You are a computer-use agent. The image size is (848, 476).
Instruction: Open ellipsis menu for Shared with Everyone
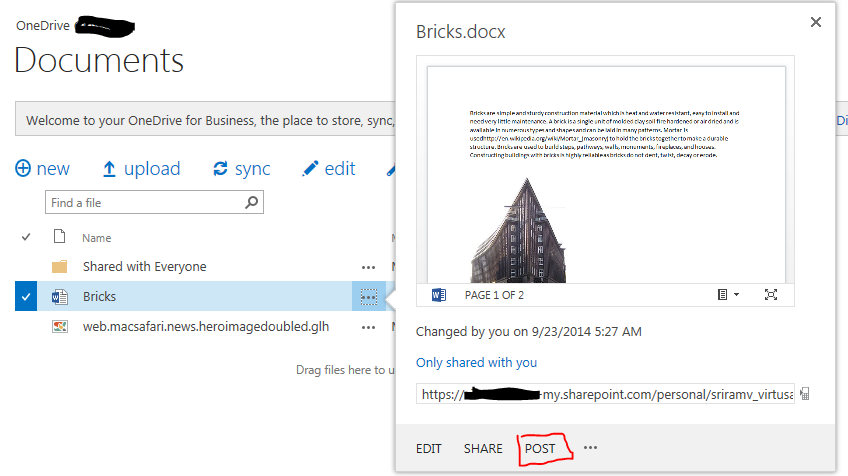click(x=368, y=267)
